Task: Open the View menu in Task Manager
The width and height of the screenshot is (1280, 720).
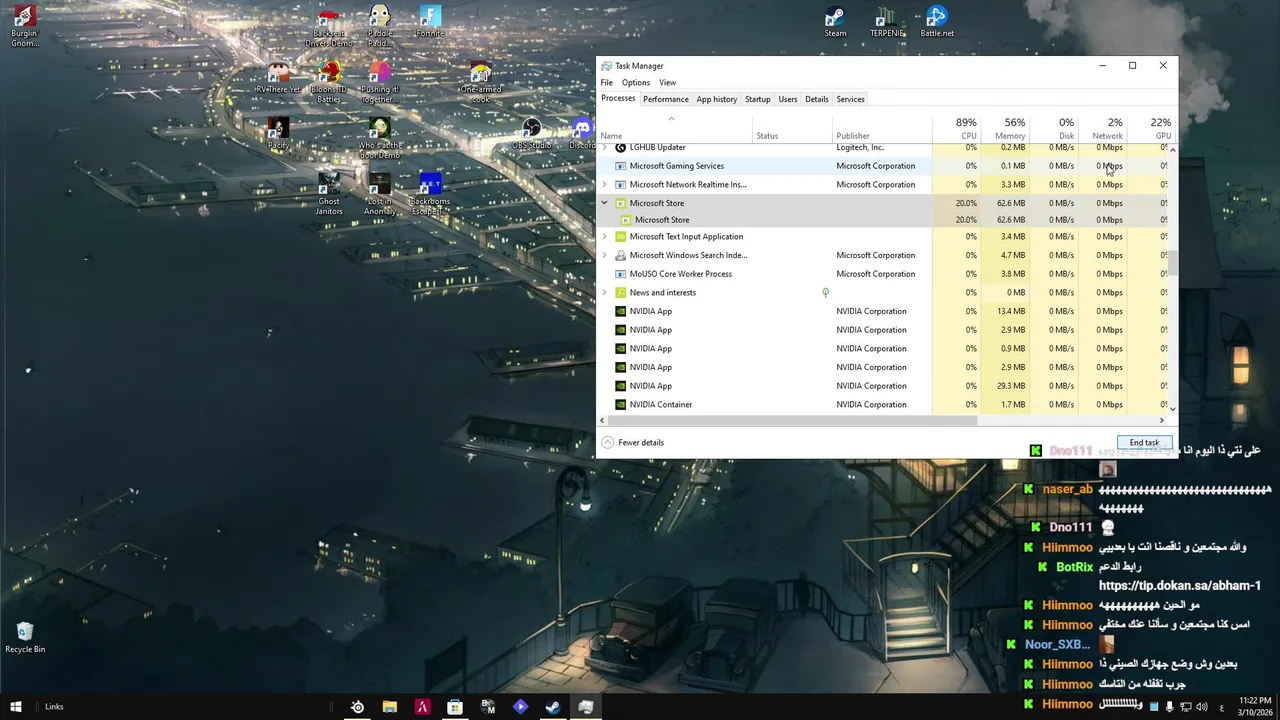Action: [667, 83]
